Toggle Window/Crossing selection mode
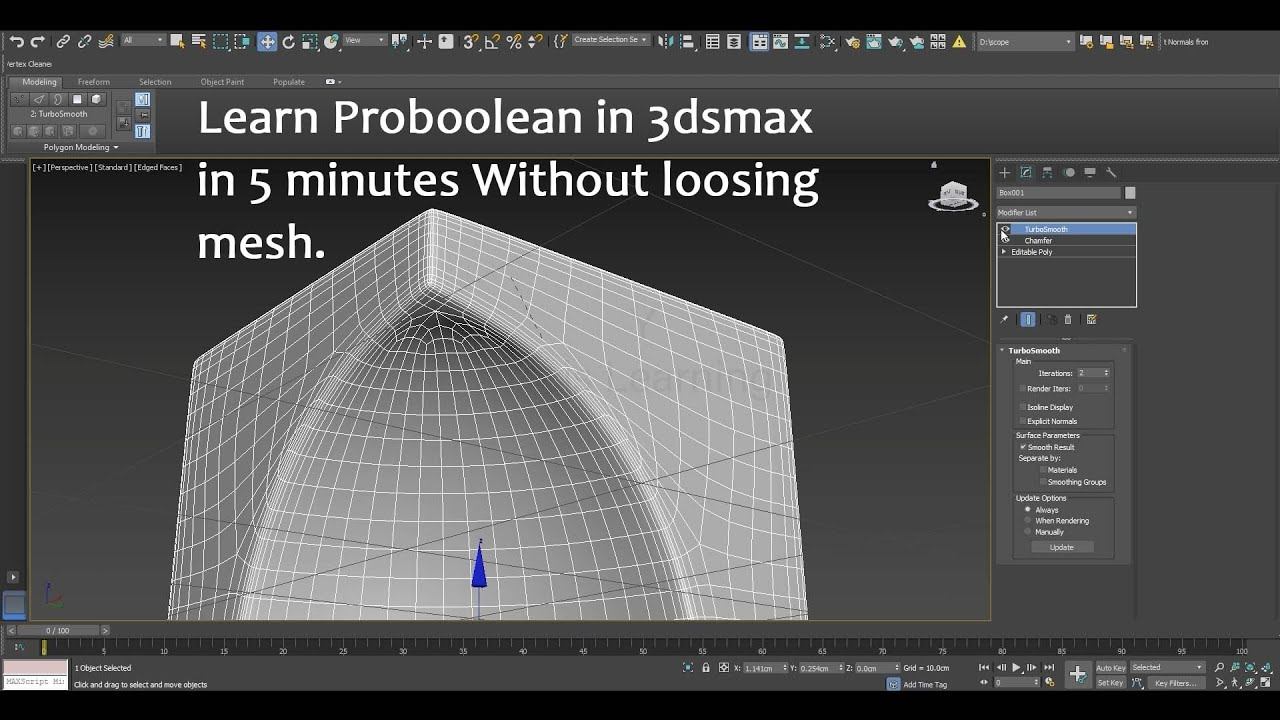The height and width of the screenshot is (720, 1280). pos(243,41)
